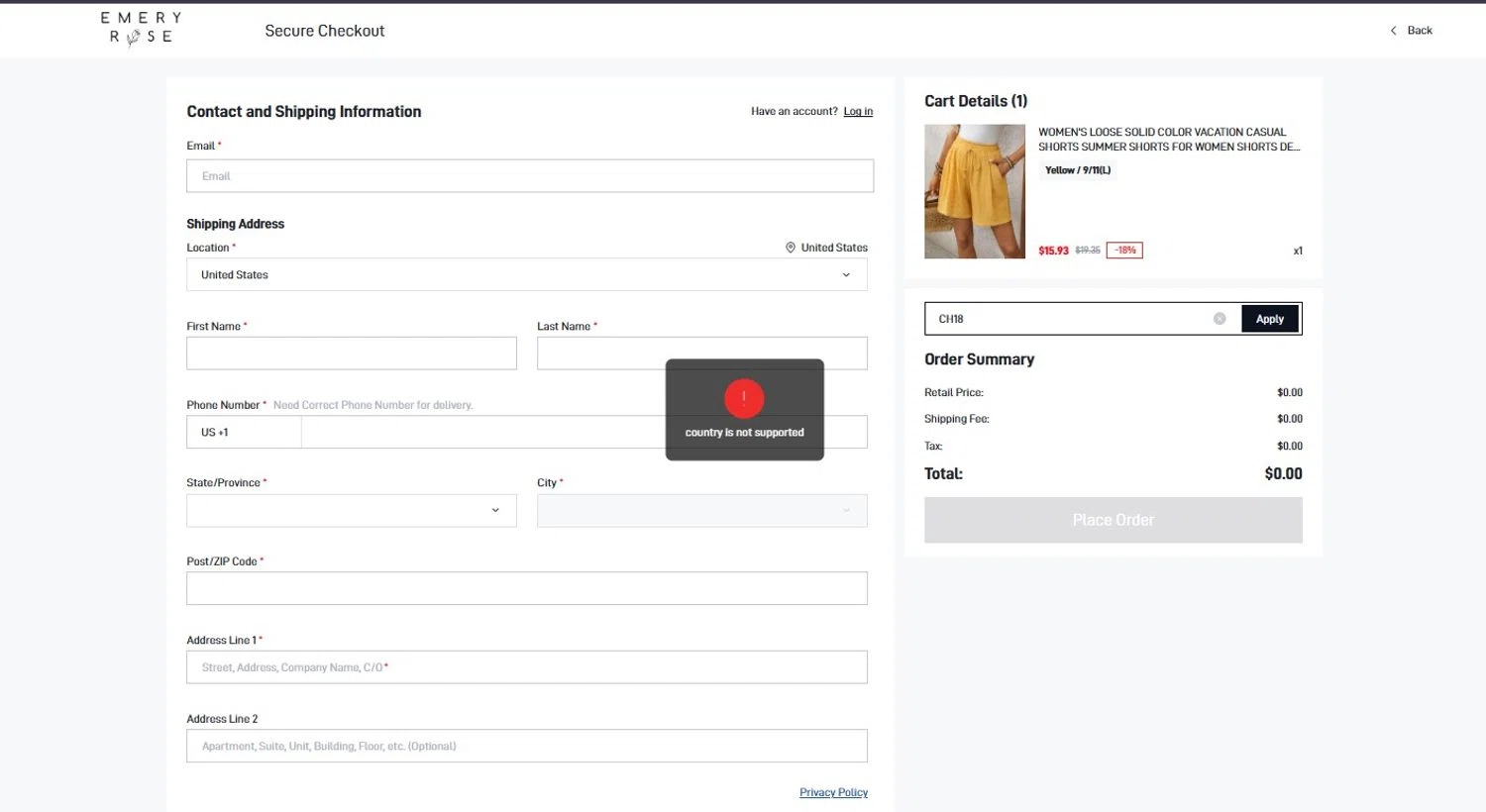This screenshot has height=812, width=1486.
Task: Click the location pin icon near United States
Action: pyautogui.click(x=791, y=248)
